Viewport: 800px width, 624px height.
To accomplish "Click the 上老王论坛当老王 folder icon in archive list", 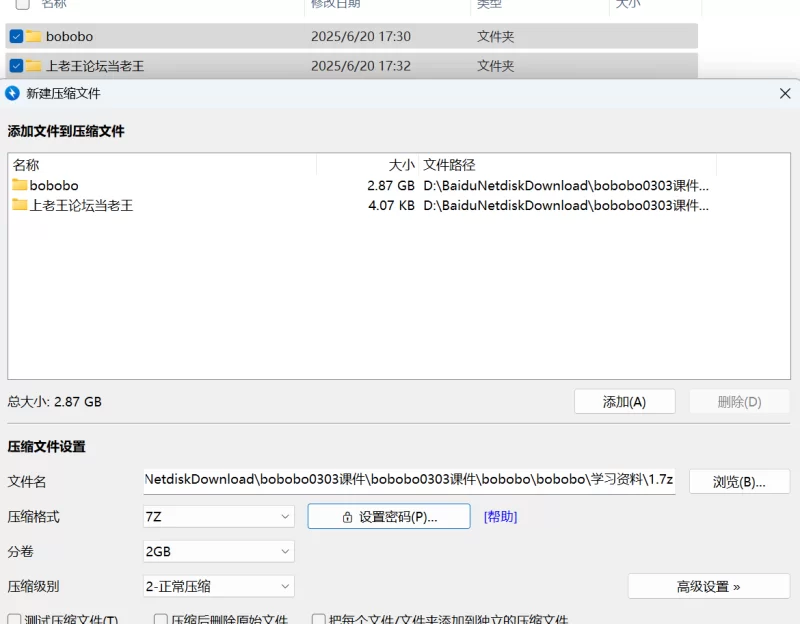I will (19, 205).
